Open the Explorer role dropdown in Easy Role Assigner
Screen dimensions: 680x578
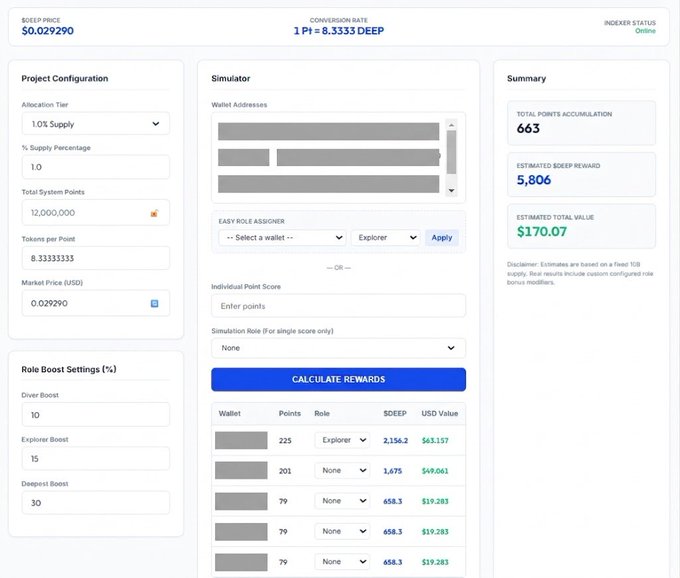pos(386,238)
